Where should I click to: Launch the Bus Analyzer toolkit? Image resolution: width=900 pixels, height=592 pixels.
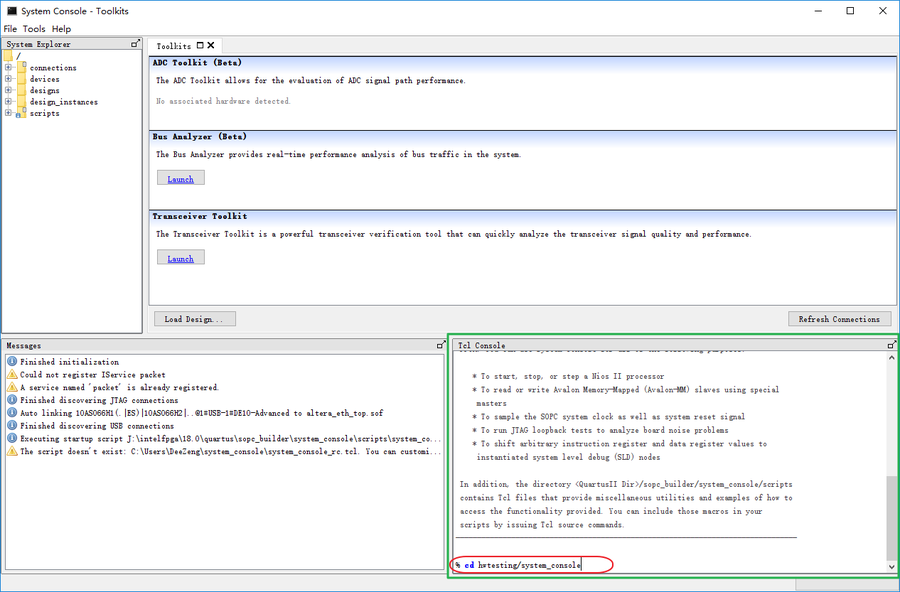click(x=180, y=179)
